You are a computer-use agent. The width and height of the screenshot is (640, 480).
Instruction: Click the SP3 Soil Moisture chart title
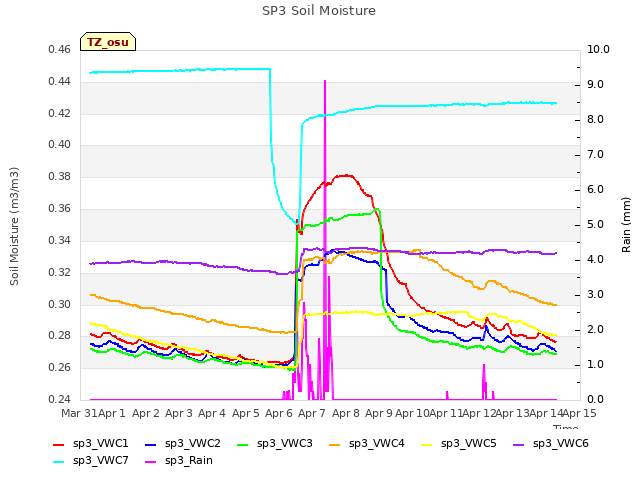[319, 11]
